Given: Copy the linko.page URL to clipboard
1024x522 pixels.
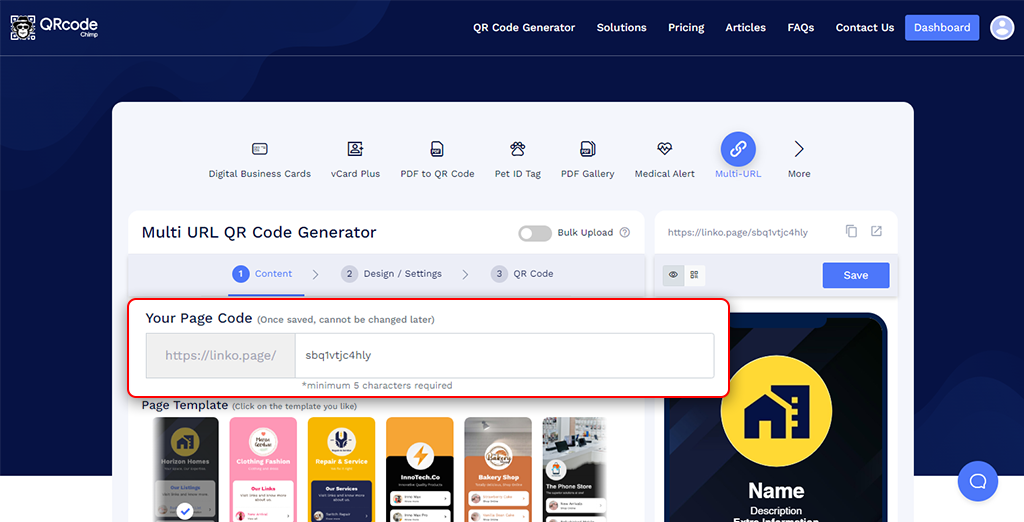Looking at the screenshot, I should [851, 231].
